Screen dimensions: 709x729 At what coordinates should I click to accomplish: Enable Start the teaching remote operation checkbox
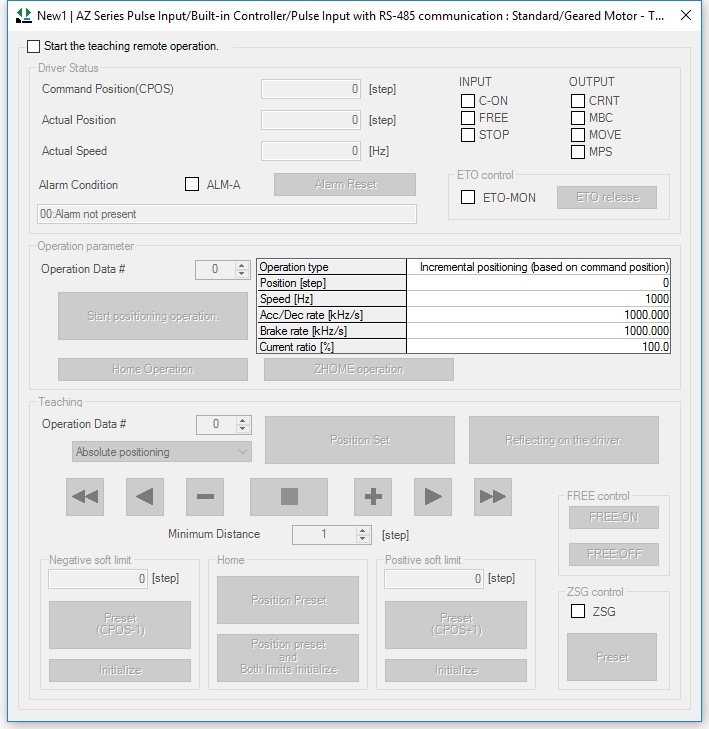34,47
